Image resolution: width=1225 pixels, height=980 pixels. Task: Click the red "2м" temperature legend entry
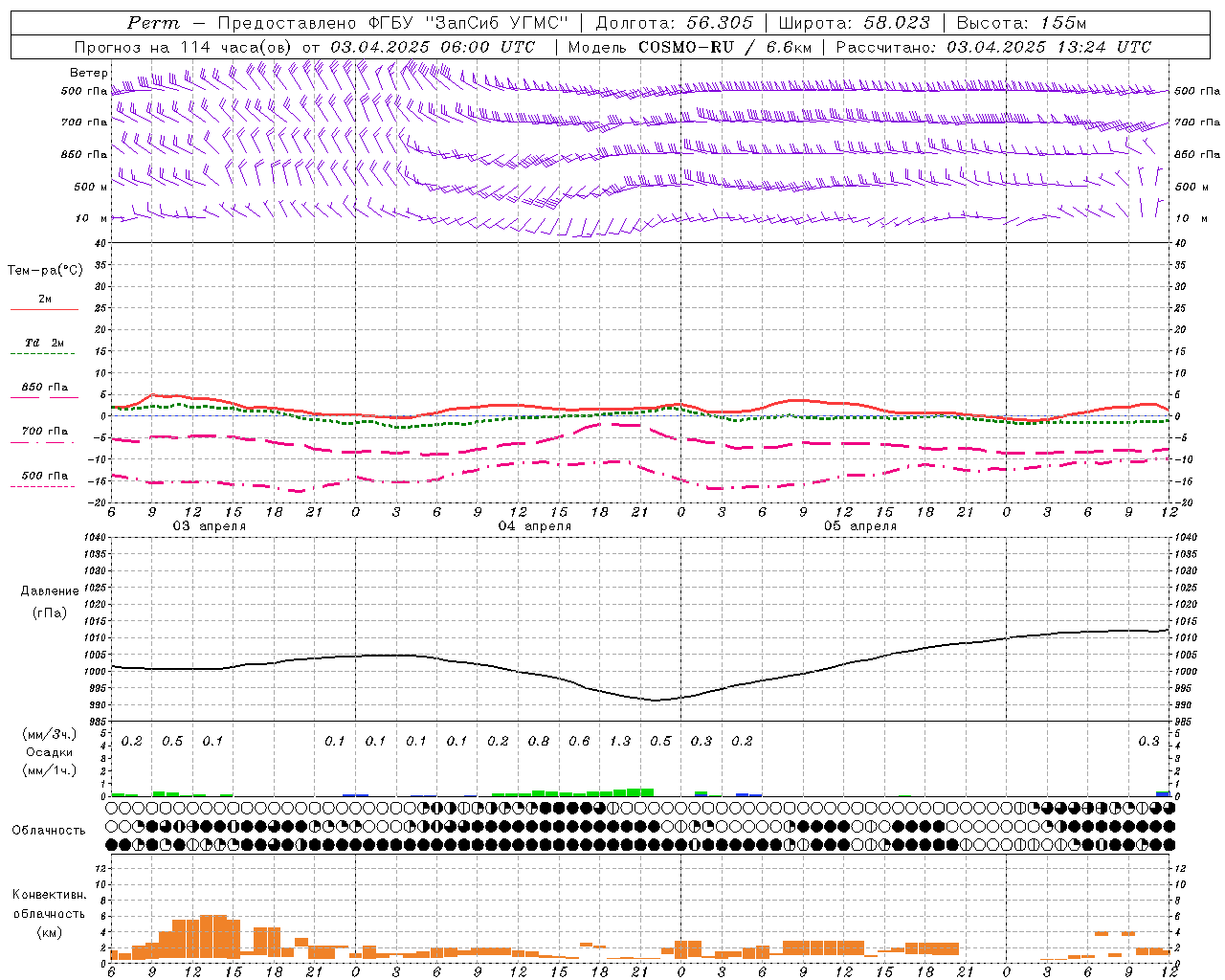click(45, 300)
